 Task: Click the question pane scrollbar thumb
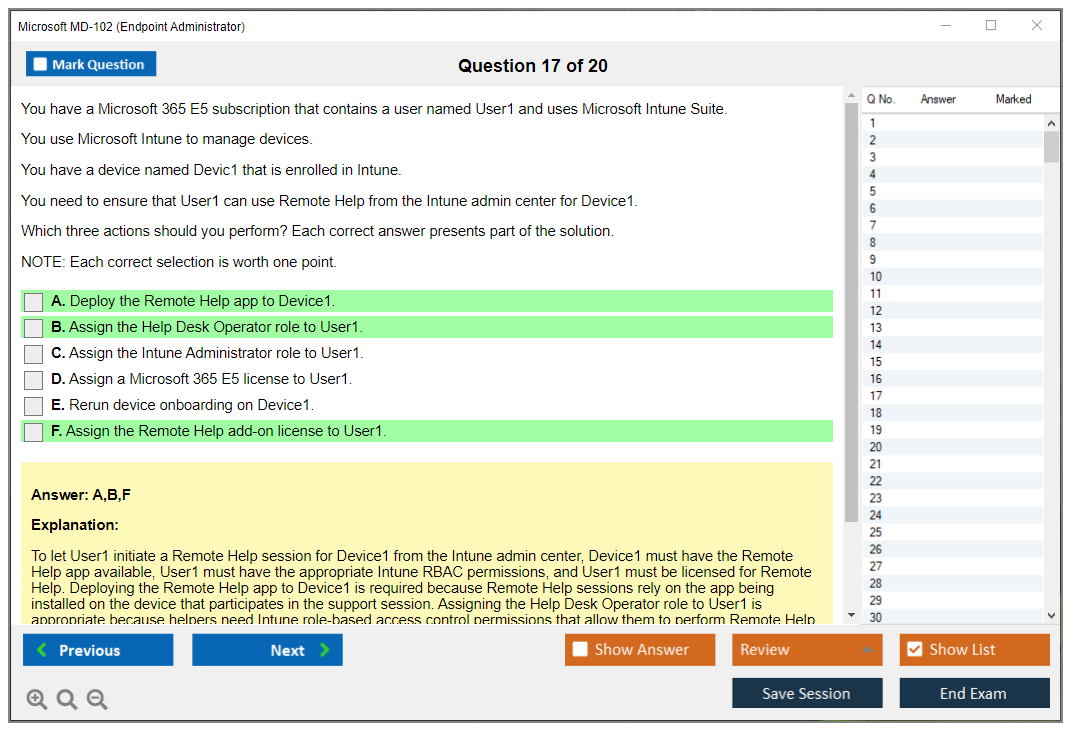(x=851, y=312)
